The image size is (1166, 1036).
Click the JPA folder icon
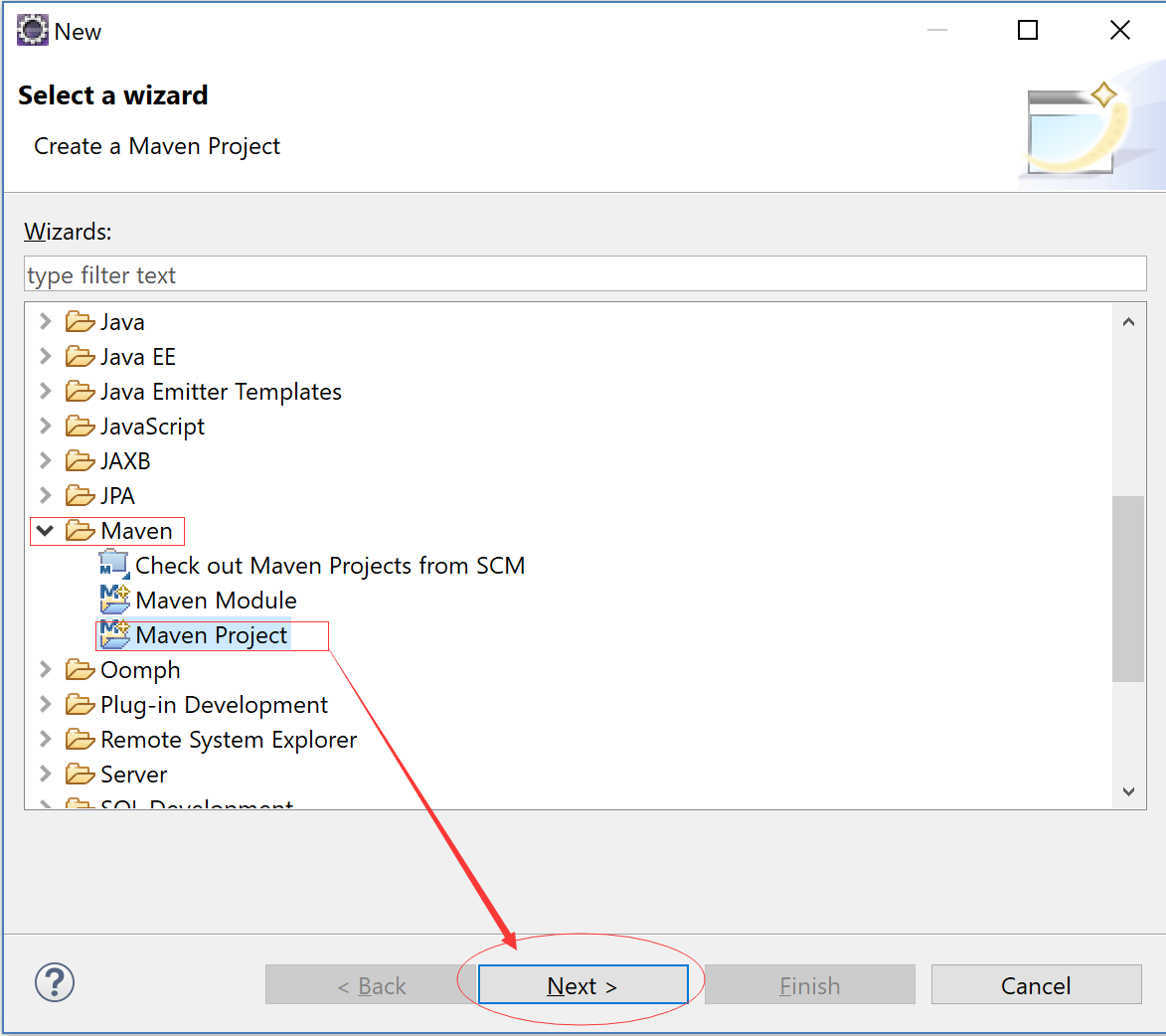pyautogui.click(x=80, y=495)
